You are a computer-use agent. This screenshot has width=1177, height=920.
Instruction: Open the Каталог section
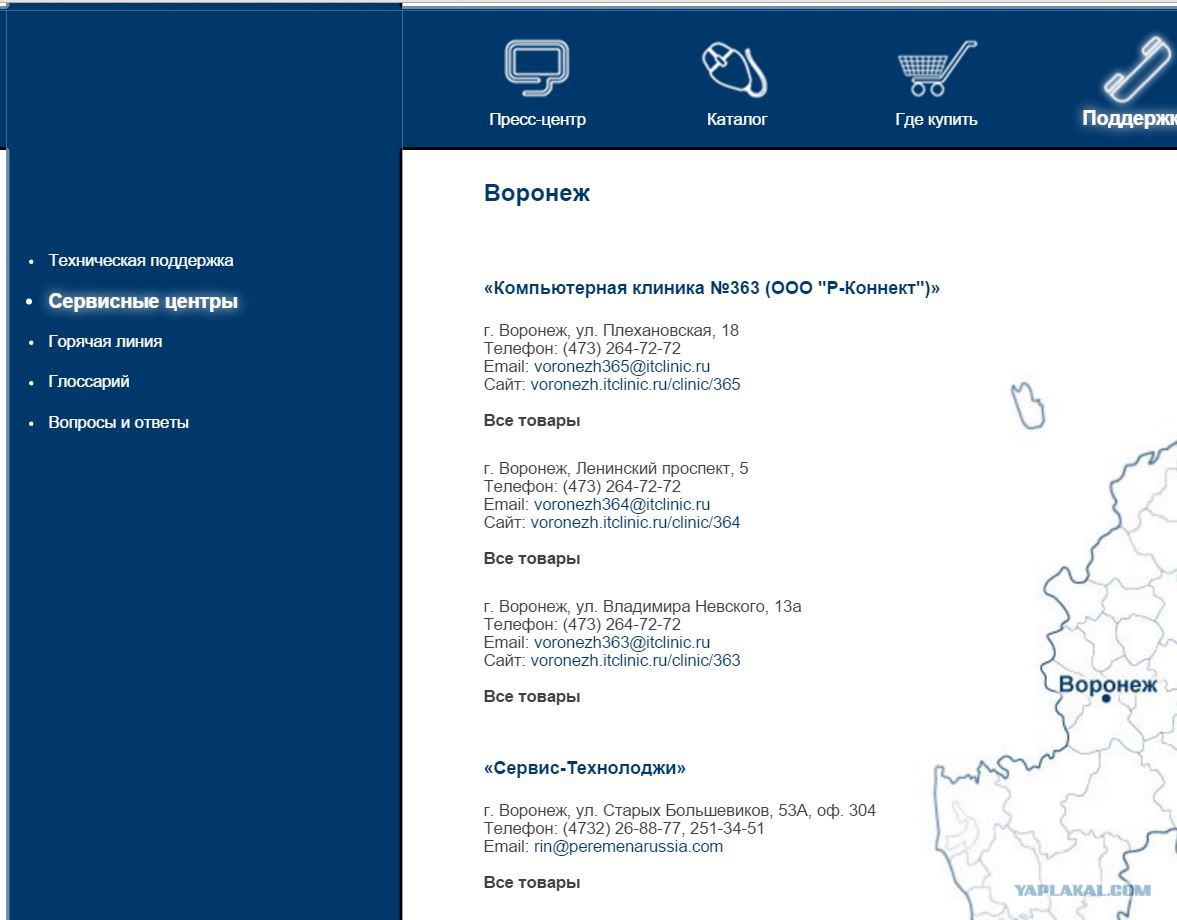(x=736, y=119)
